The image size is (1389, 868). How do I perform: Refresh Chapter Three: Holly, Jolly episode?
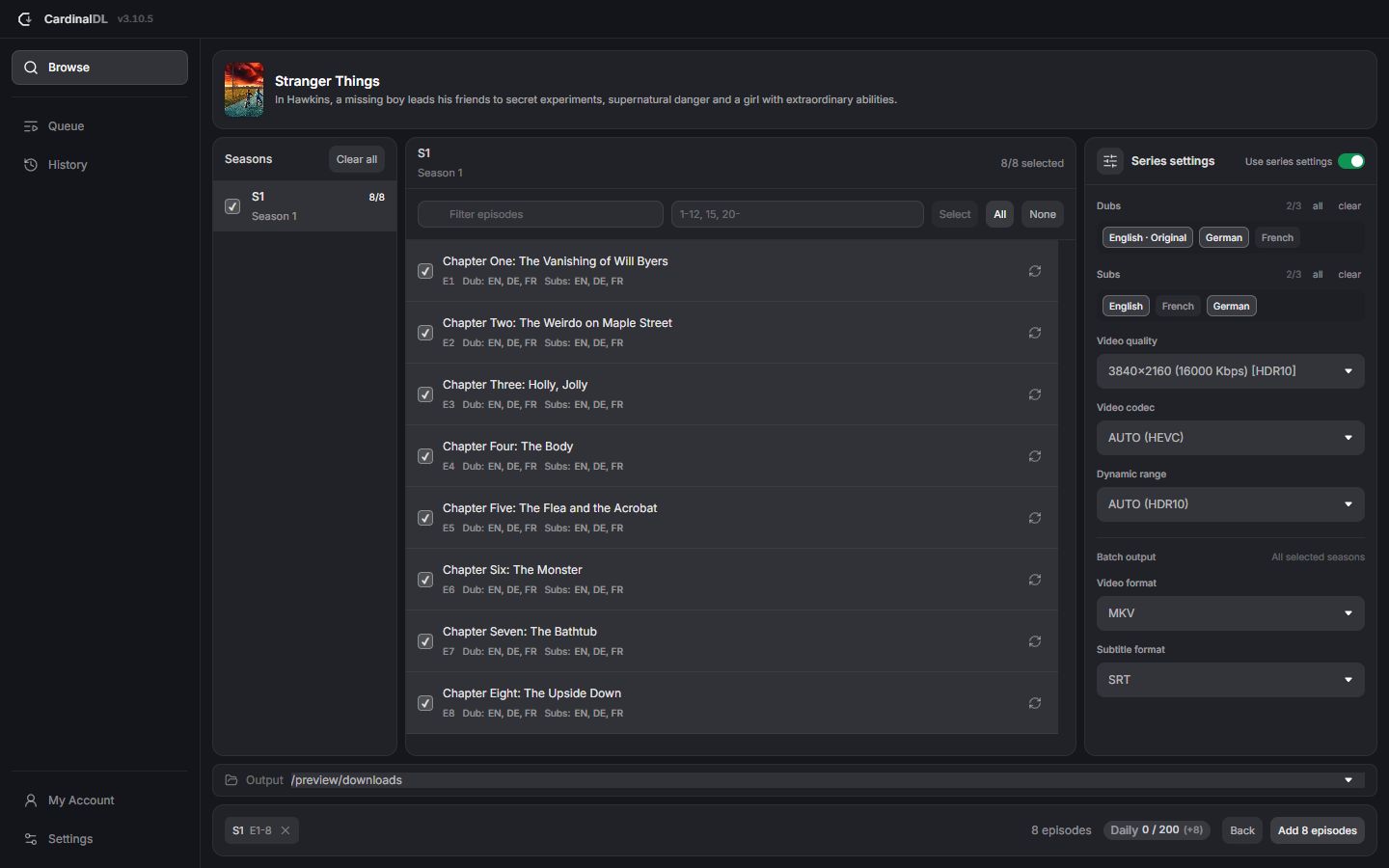tap(1035, 394)
